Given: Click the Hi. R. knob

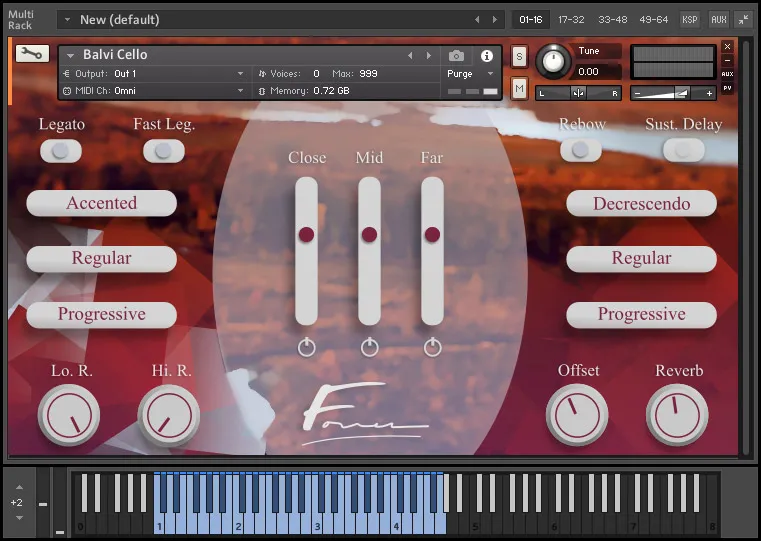Looking at the screenshot, I should [169, 415].
